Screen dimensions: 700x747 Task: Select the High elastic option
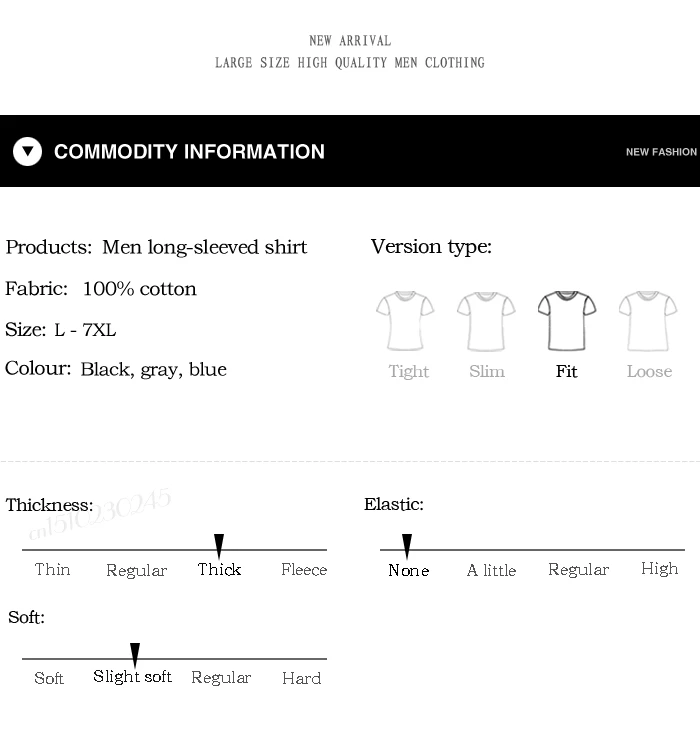[x=659, y=569]
